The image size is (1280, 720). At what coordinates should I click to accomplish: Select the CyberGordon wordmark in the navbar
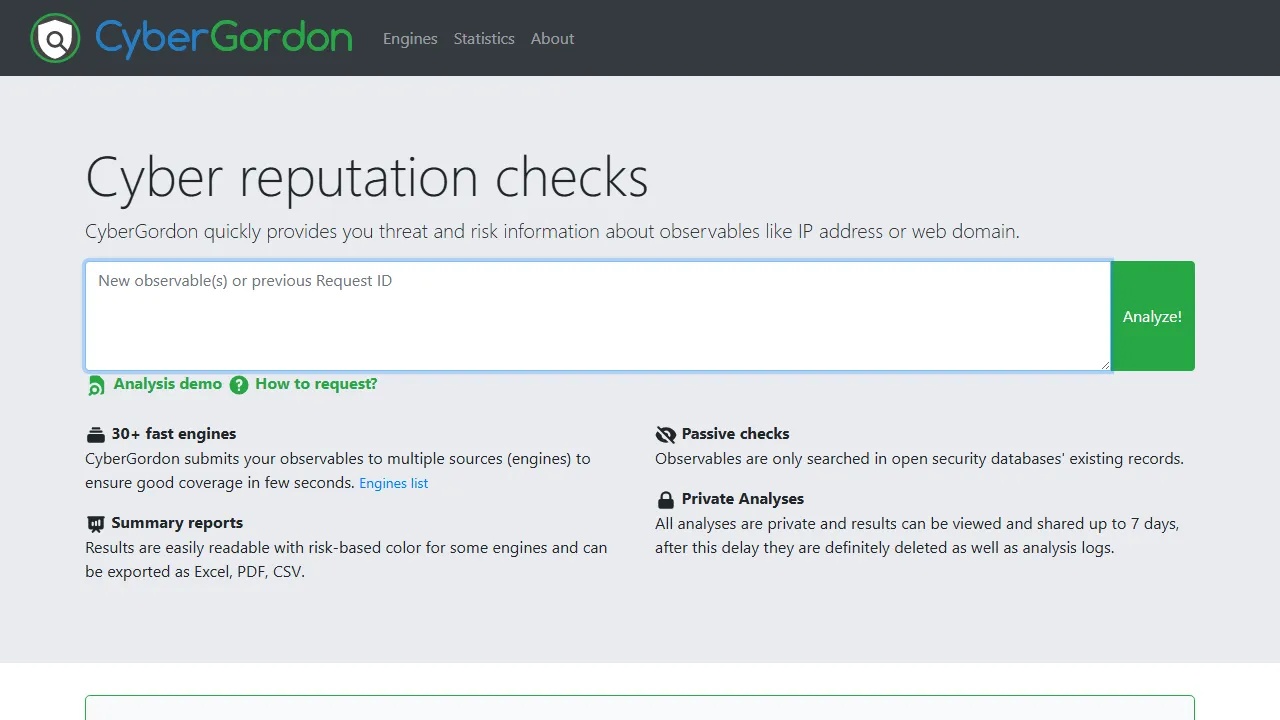[222, 38]
